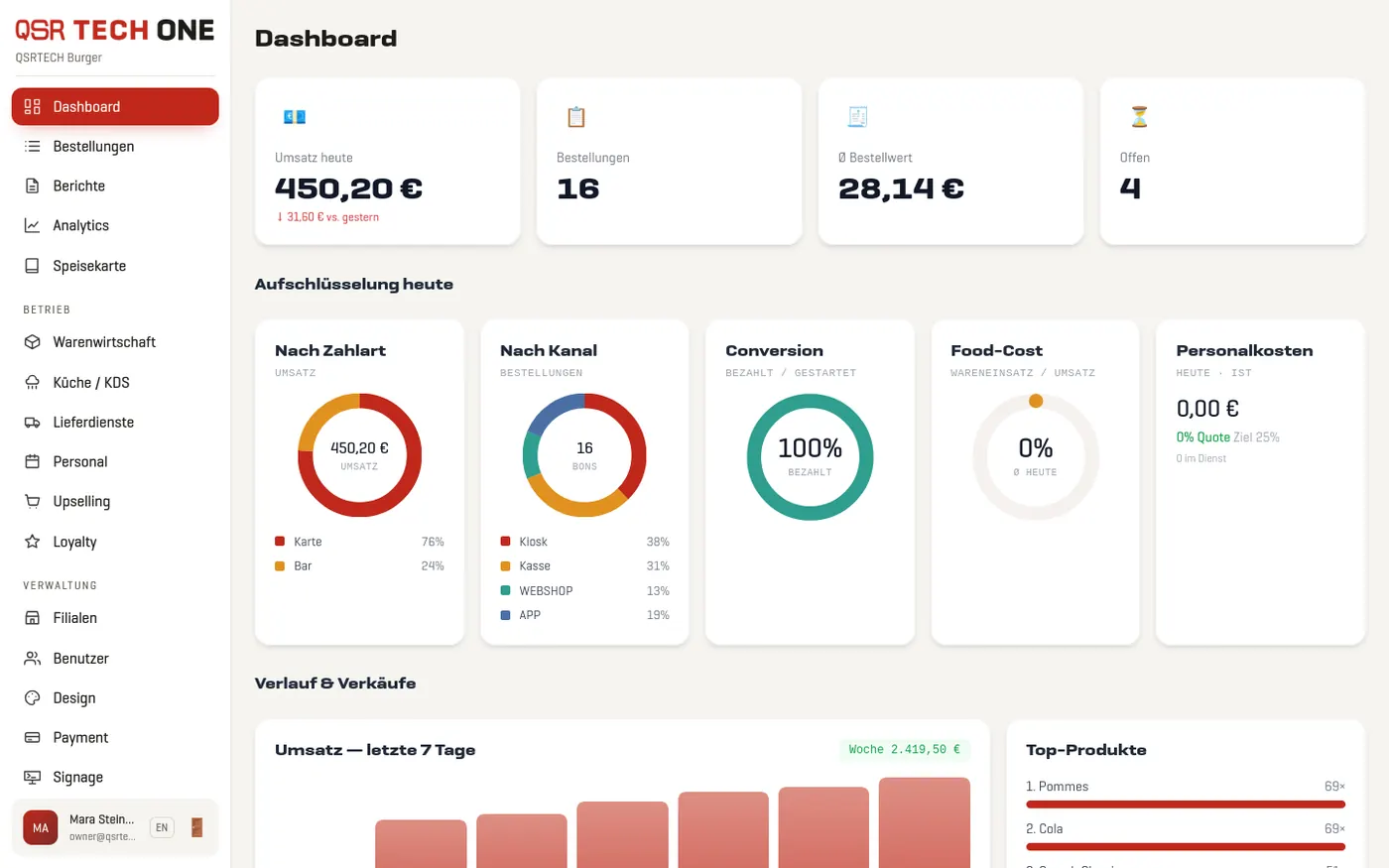Click the tallest bar in Umsatz chart
Viewport: 1389px width, 868px height.
point(924,822)
